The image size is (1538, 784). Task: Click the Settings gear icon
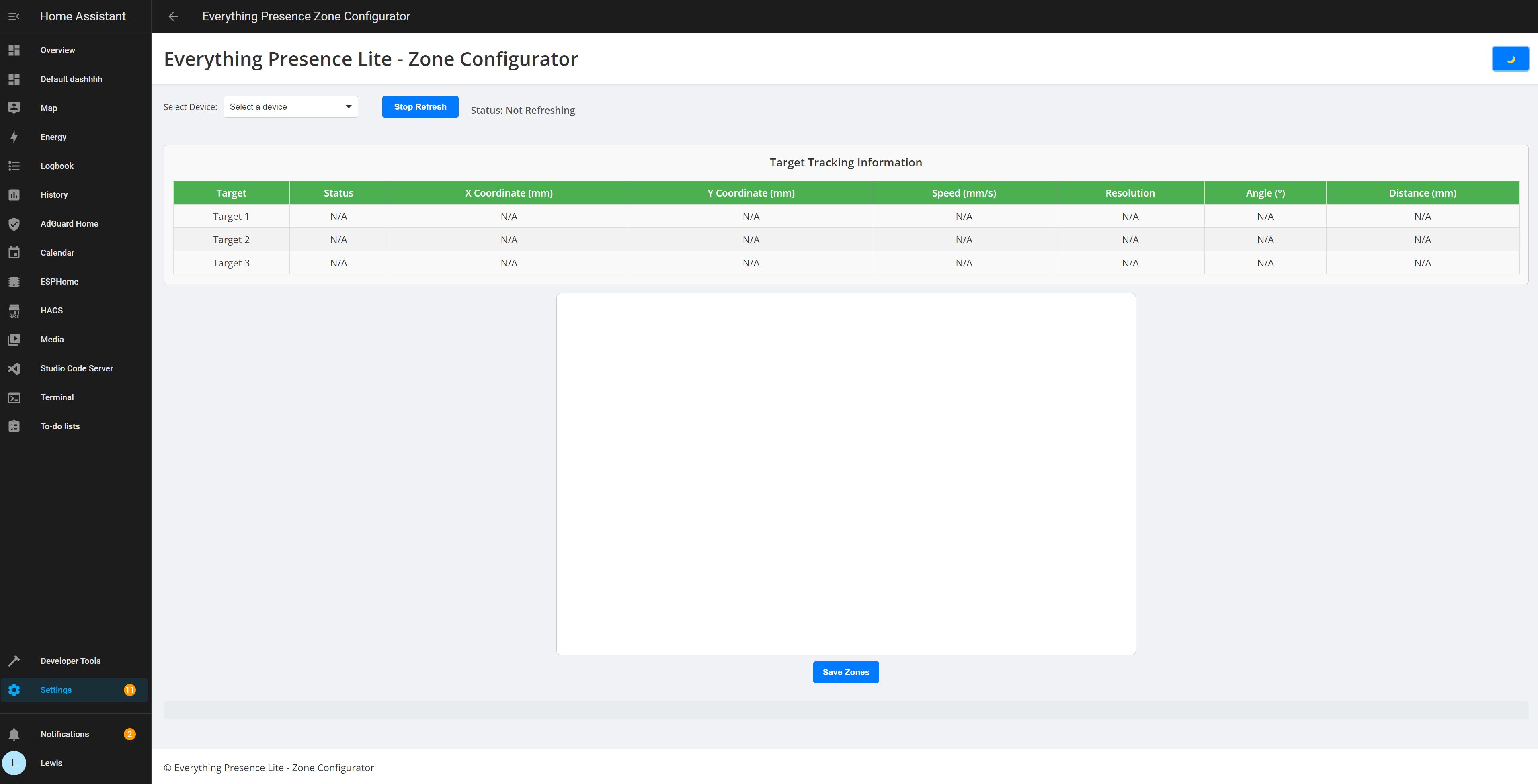(x=15, y=690)
